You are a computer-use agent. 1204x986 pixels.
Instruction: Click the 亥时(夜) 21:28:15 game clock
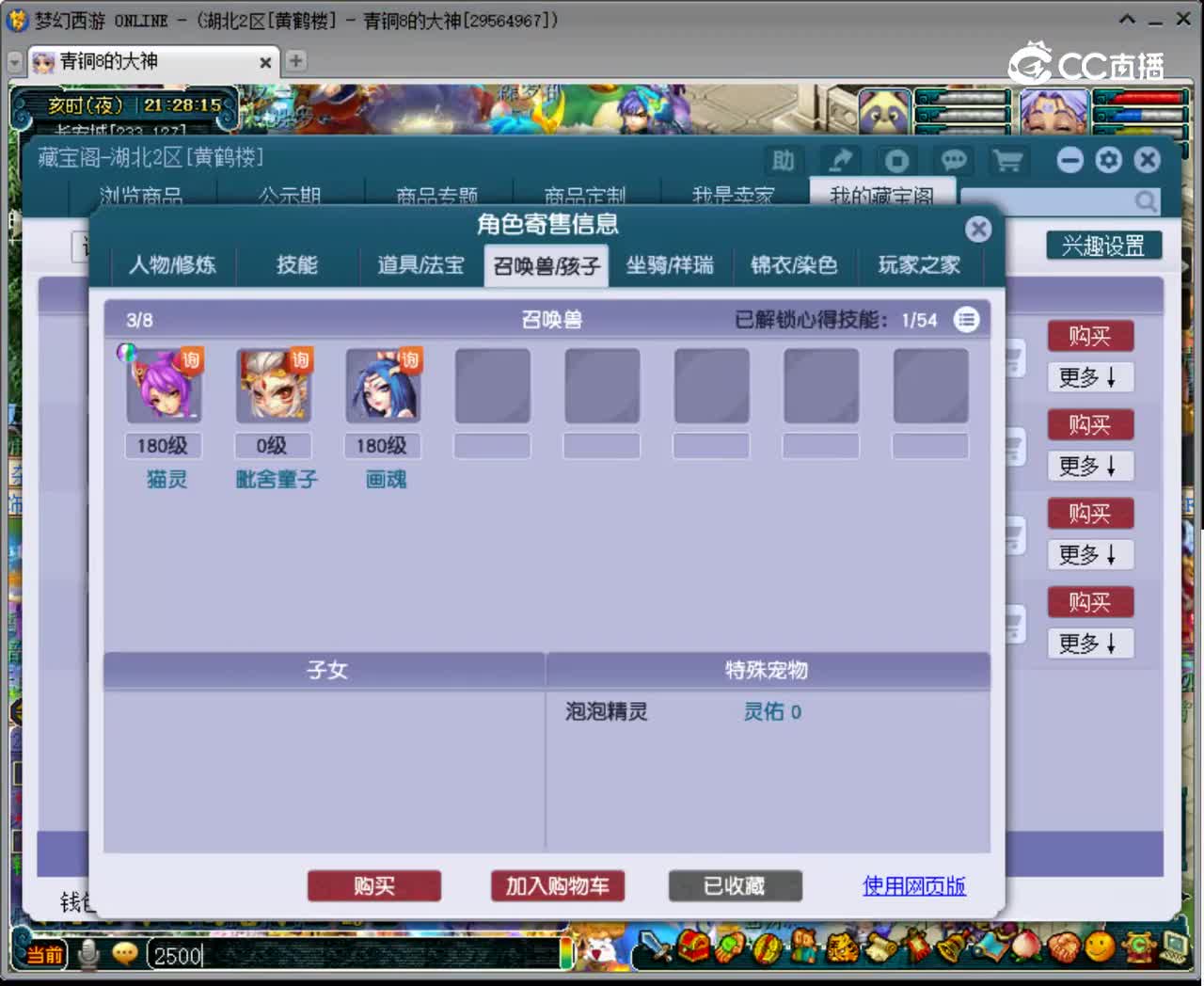(x=135, y=105)
